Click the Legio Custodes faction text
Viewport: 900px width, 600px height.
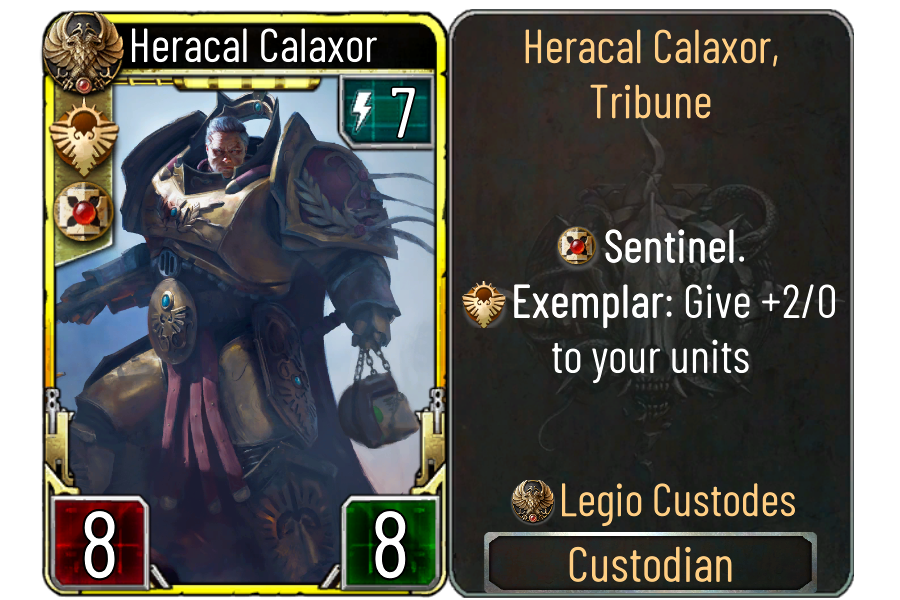(677, 501)
